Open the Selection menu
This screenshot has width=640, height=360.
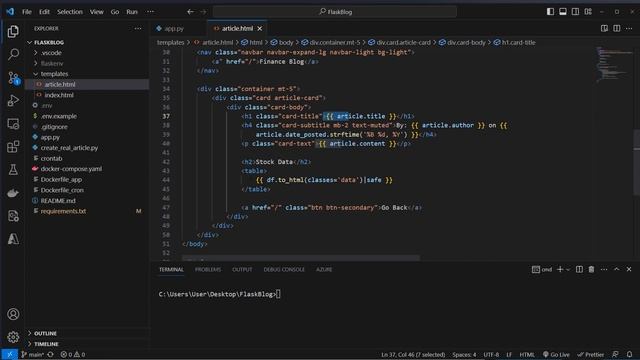click(69, 12)
